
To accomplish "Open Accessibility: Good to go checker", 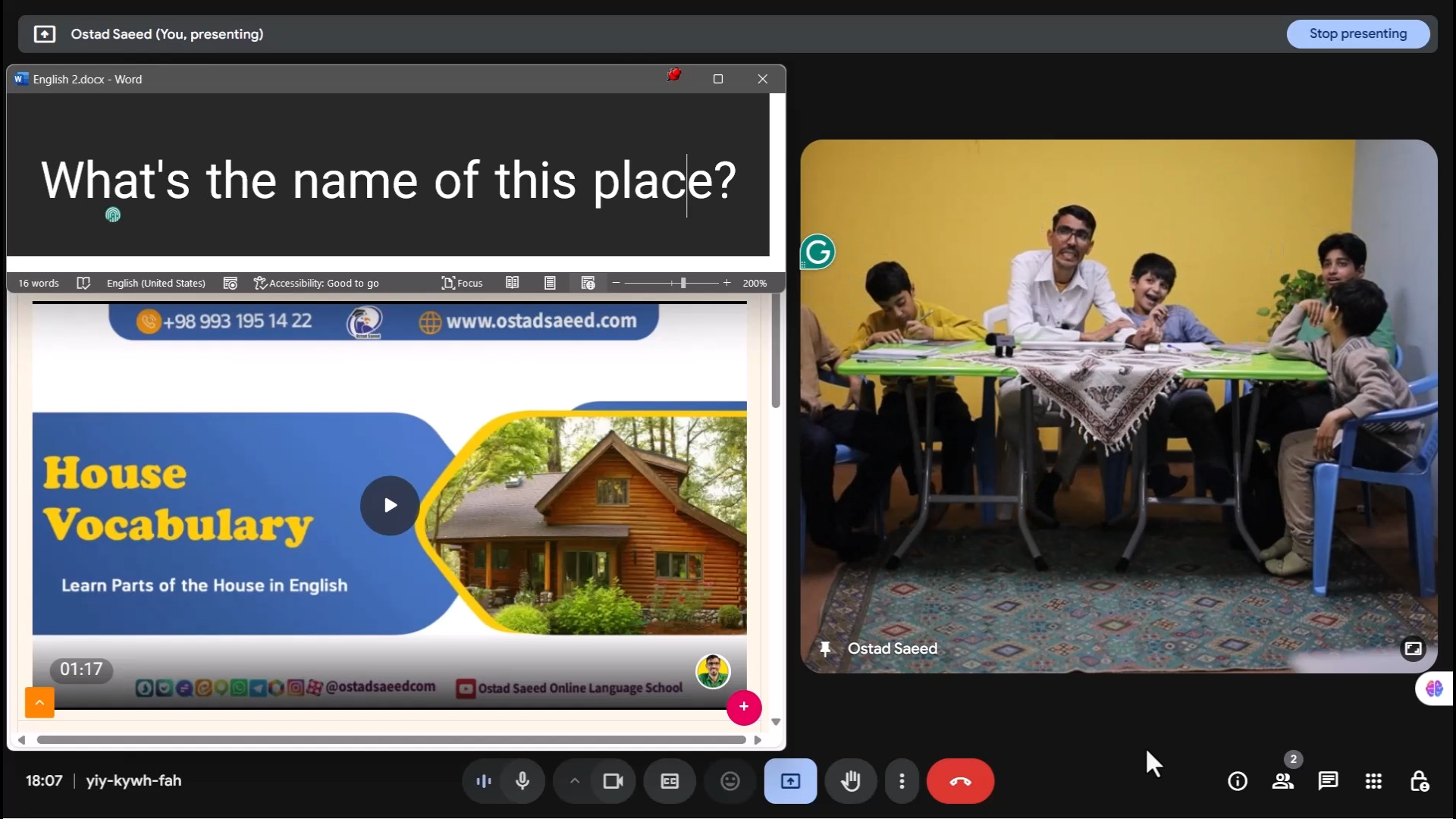I will point(316,283).
